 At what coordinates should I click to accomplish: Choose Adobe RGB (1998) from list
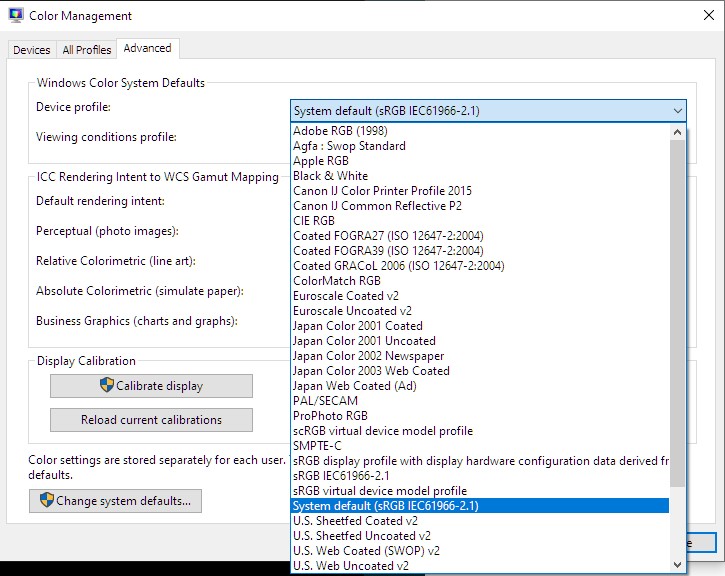tap(340, 131)
